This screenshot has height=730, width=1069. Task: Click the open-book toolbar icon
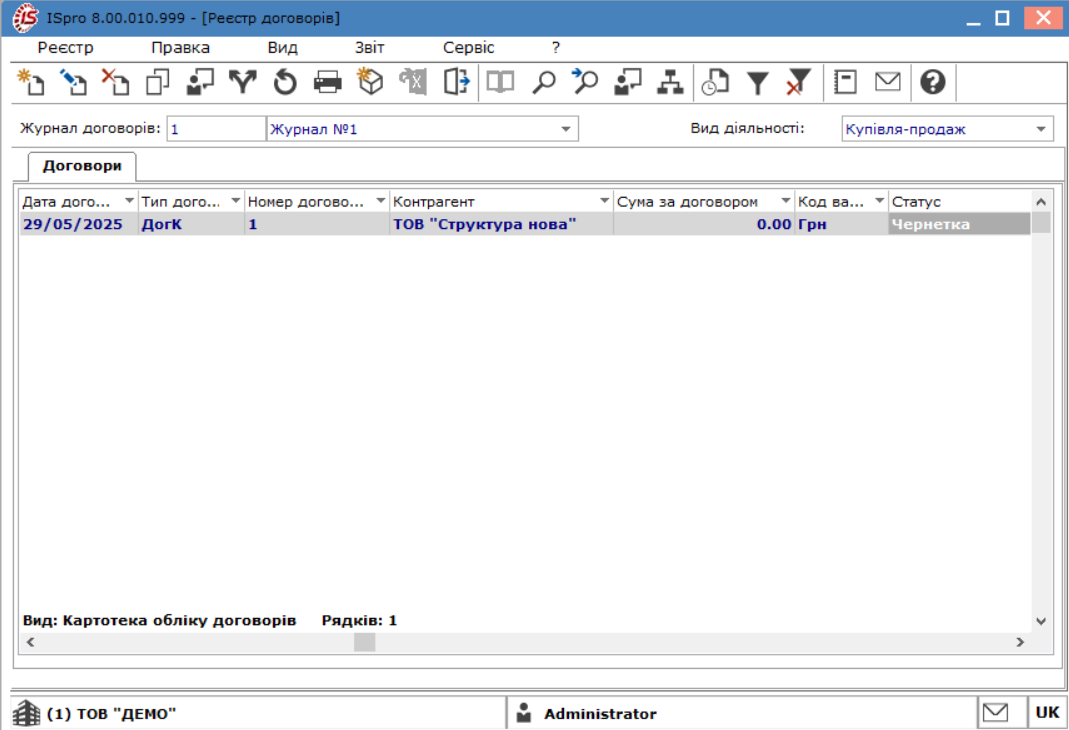(500, 82)
